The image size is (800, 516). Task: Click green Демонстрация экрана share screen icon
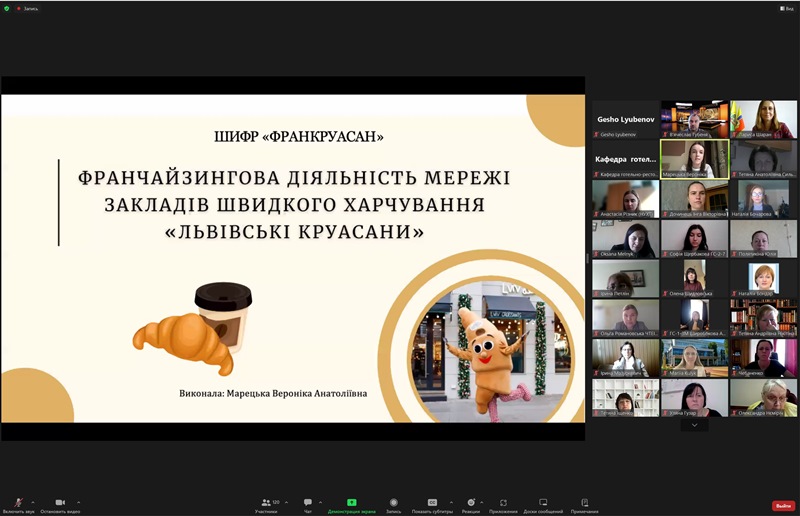coord(351,503)
